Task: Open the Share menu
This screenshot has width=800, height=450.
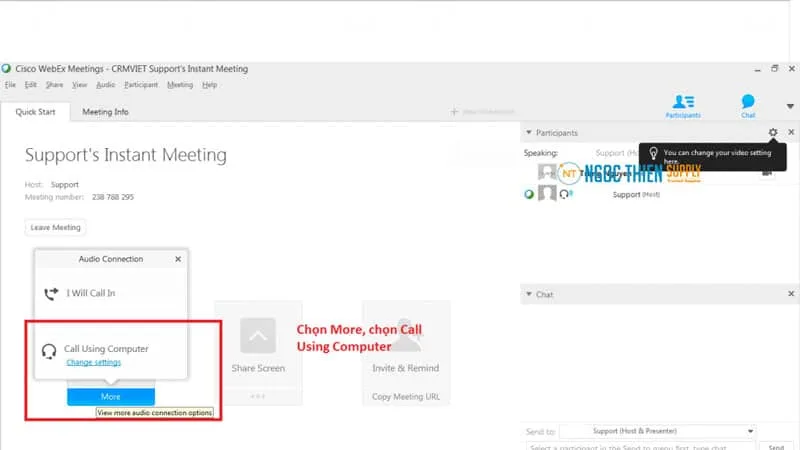Action: tap(54, 85)
